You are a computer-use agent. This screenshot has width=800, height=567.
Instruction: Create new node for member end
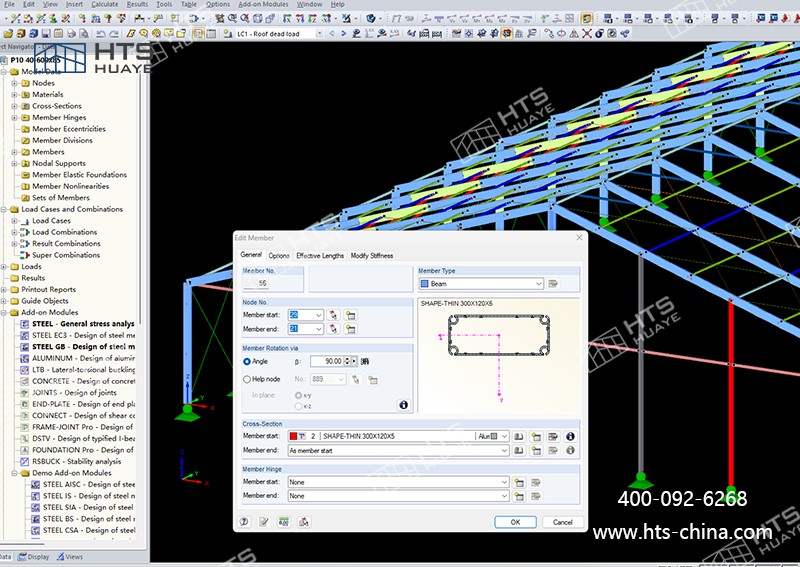click(x=351, y=329)
